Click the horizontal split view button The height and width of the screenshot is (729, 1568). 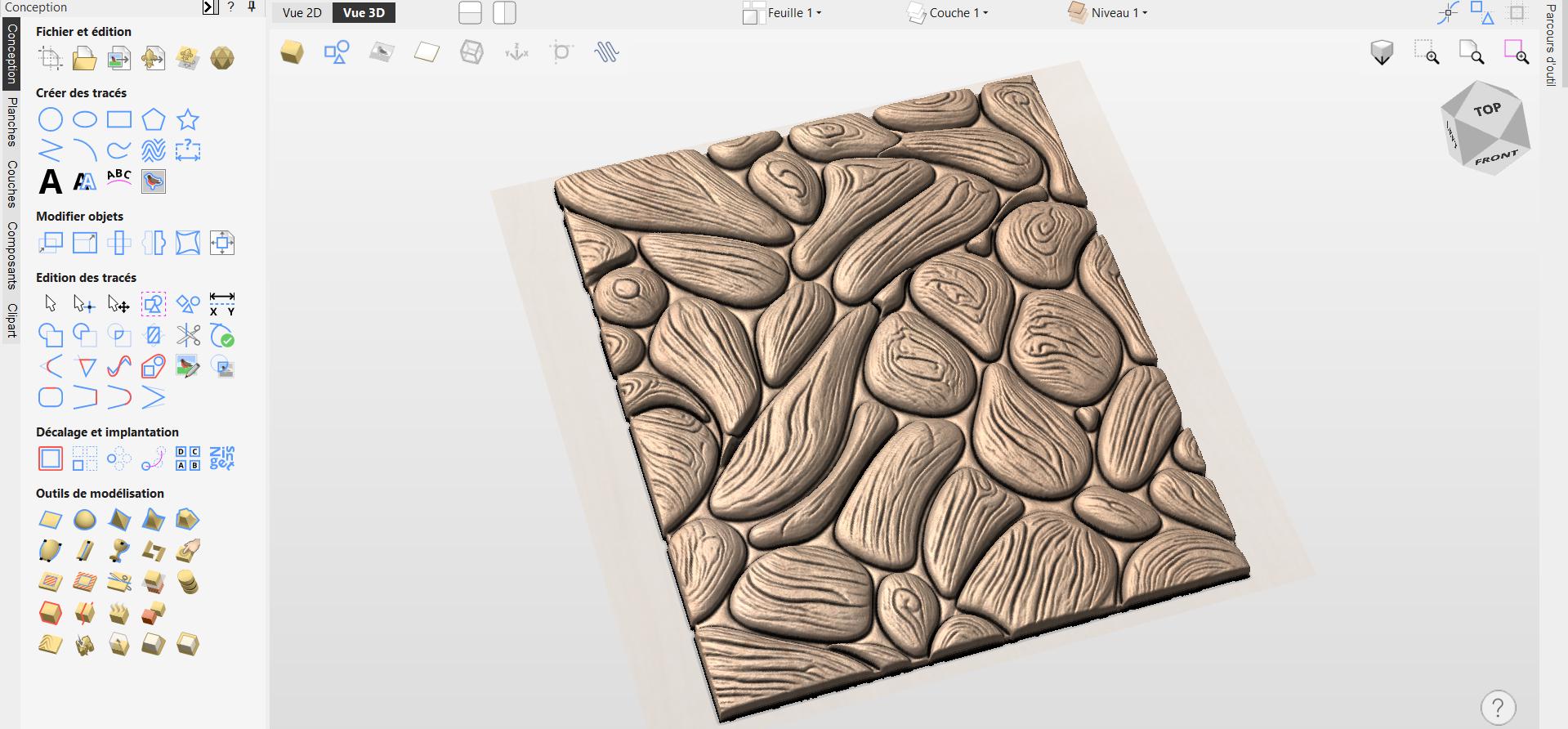pyautogui.click(x=470, y=13)
